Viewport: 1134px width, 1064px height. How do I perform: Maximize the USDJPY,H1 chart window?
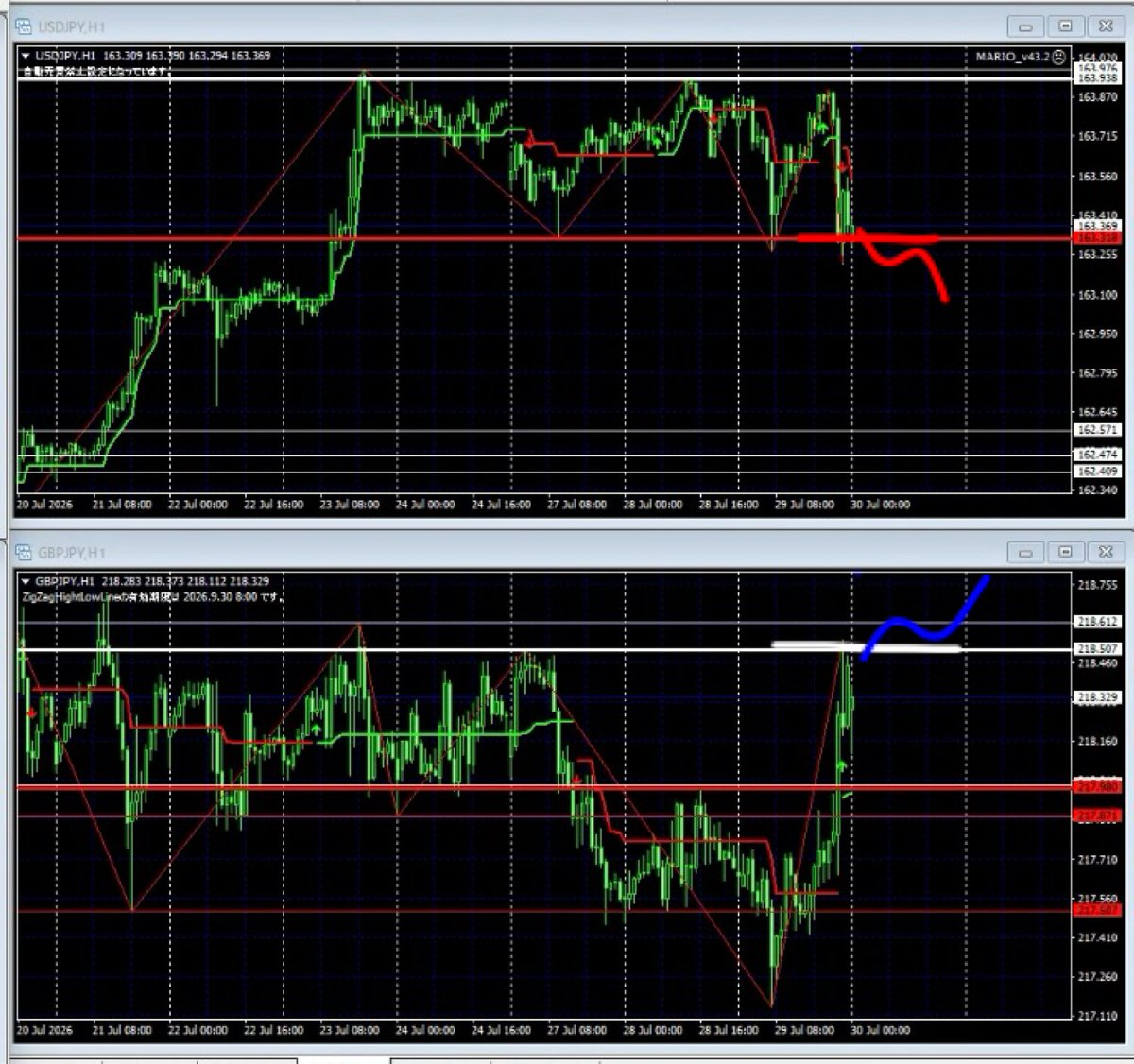[x=1065, y=26]
